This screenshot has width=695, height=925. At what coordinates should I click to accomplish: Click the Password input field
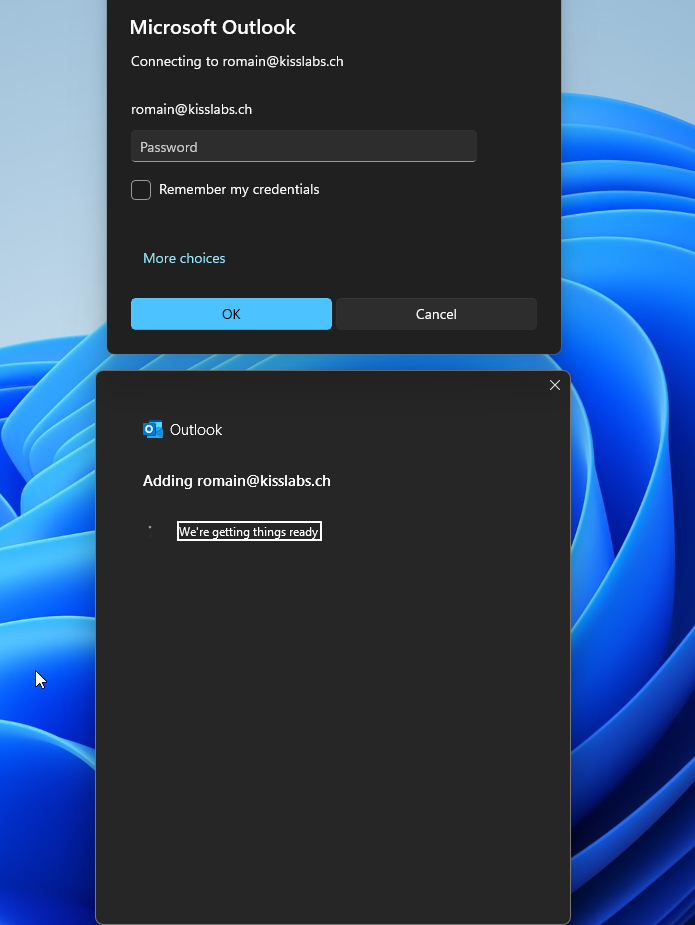pyautogui.click(x=303, y=147)
